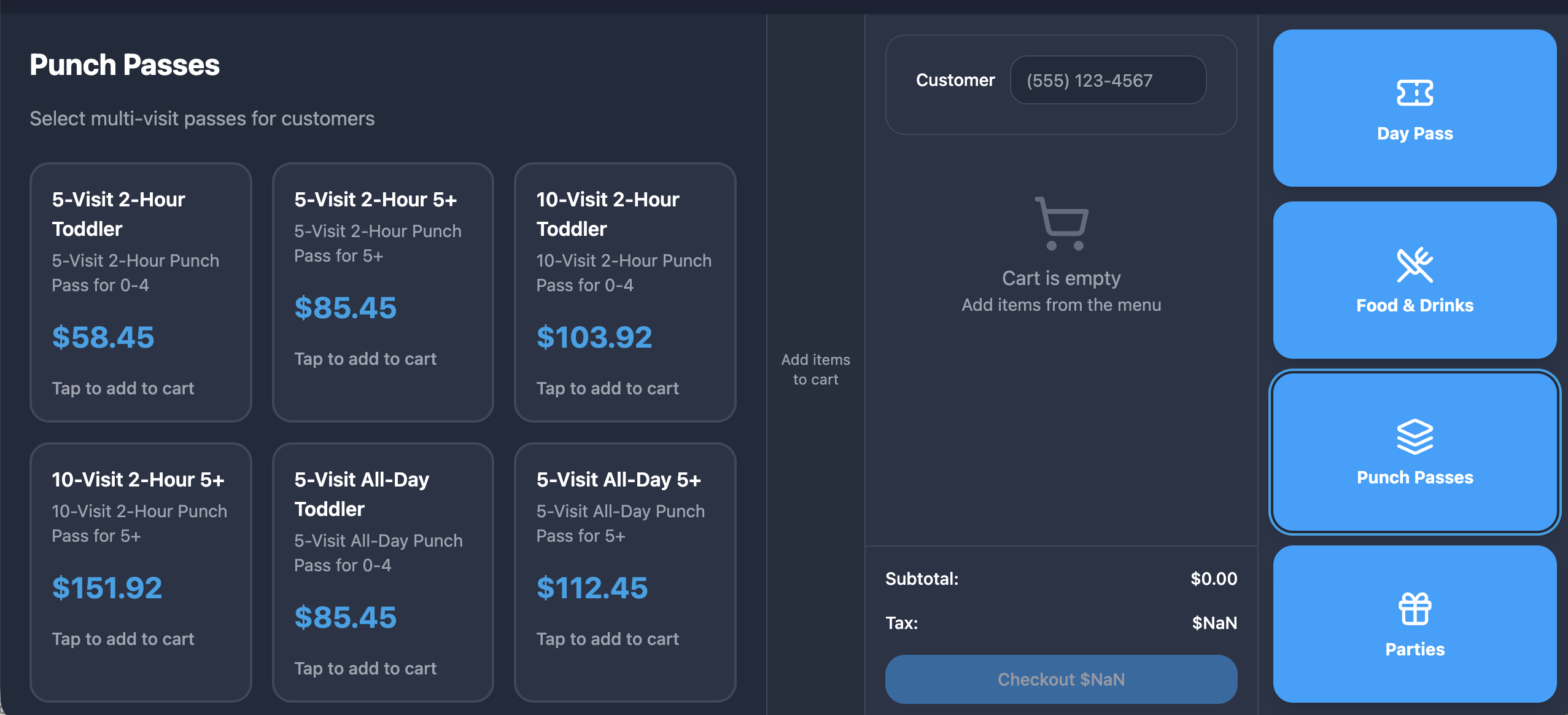Select the 10-Visit 2-Hour Toddler card

[x=625, y=292]
